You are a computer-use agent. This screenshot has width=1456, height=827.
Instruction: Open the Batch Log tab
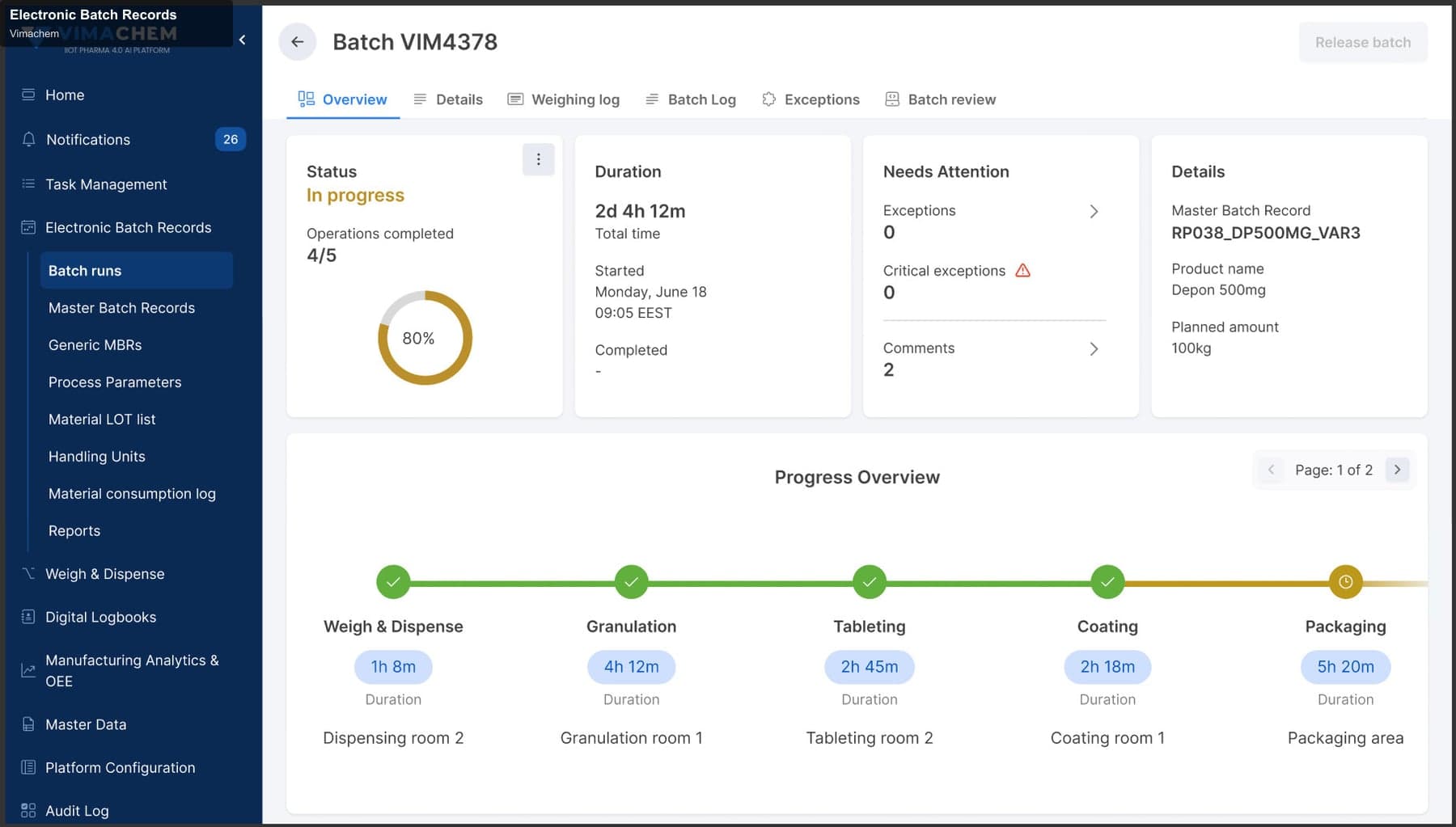691,99
